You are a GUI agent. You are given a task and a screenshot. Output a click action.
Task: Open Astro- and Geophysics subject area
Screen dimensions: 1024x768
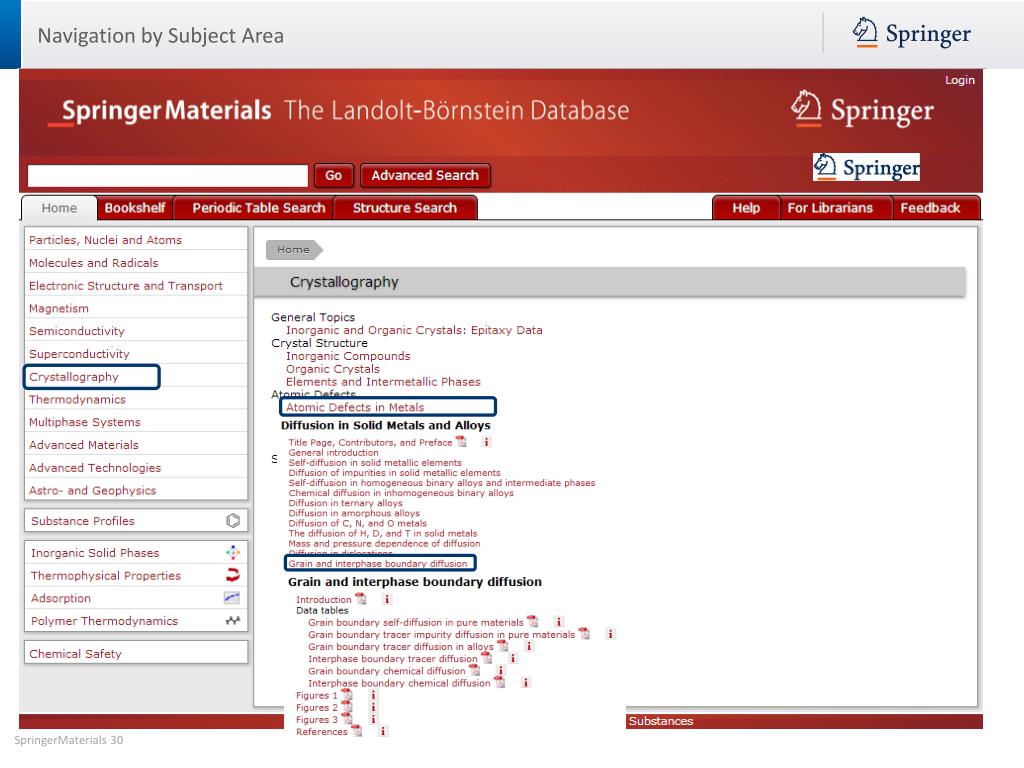coord(92,490)
